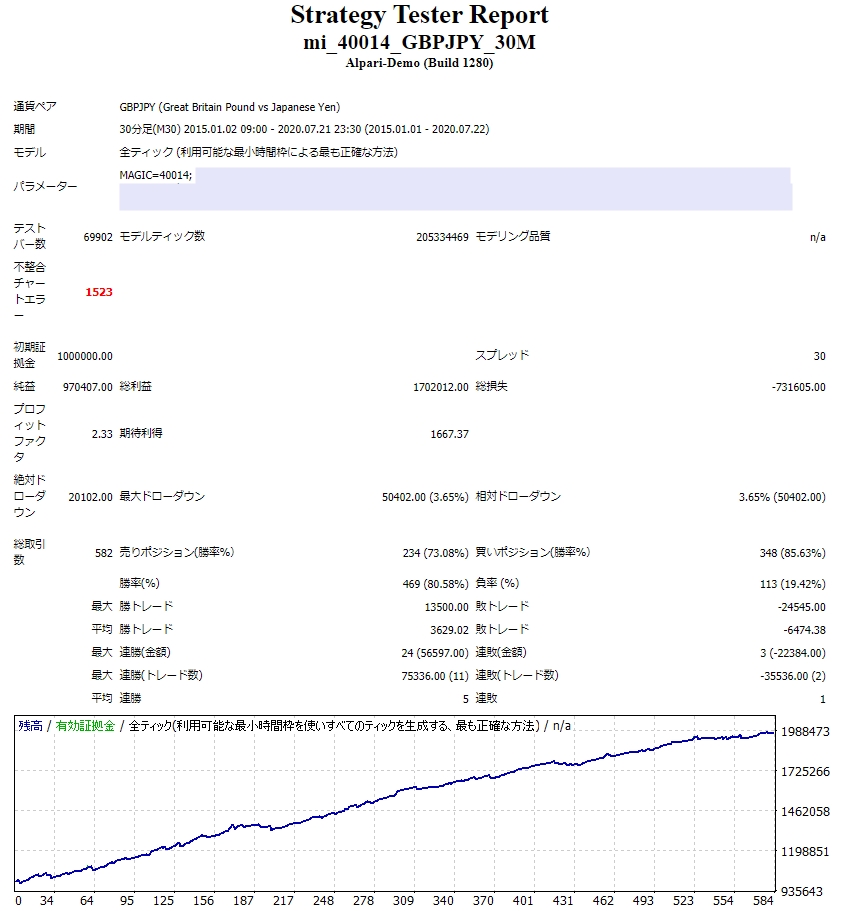Viewport: 845px width, 911px height.
Task: Click the モデル row label
Action: 30,152
